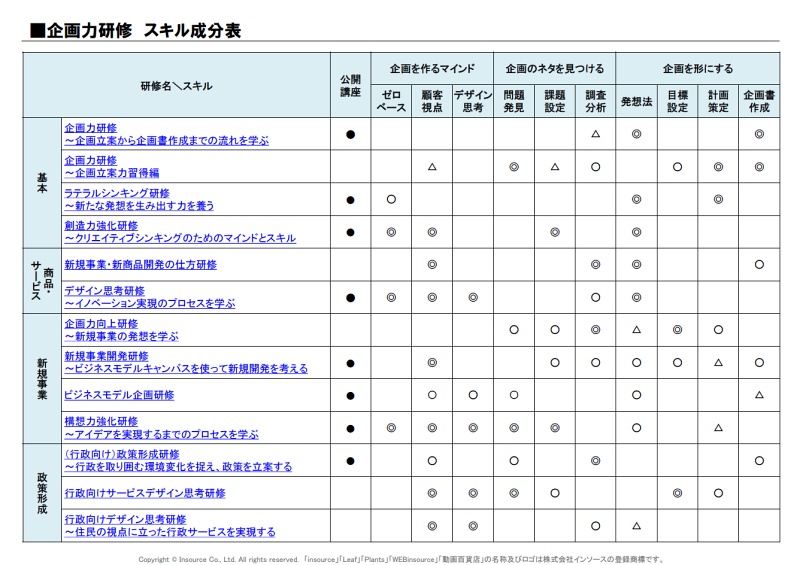Click the 顧客視点 column header
Screen dimensions: 800x565
pyautogui.click(x=432, y=101)
